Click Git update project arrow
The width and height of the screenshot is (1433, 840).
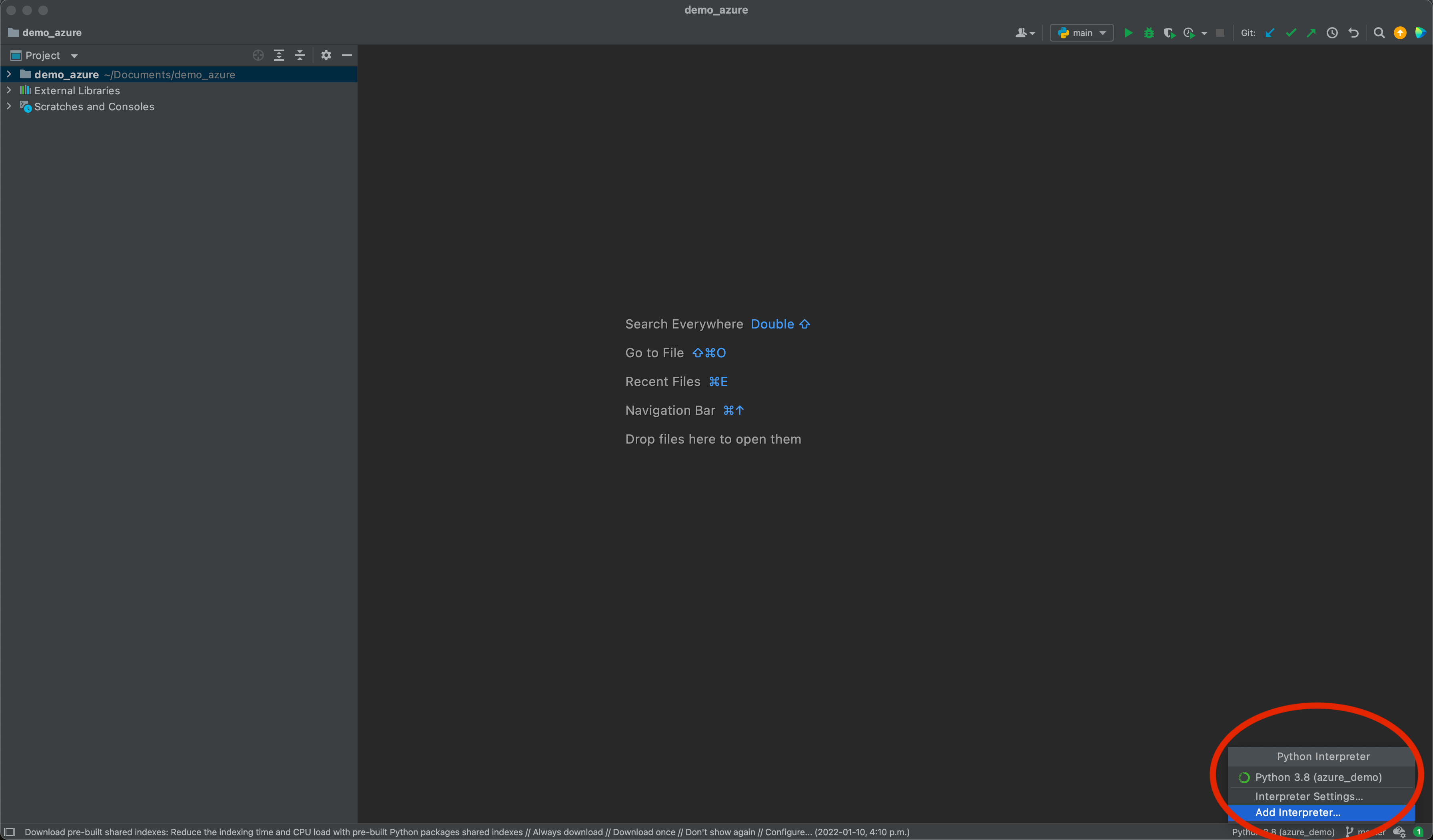[x=1270, y=33]
